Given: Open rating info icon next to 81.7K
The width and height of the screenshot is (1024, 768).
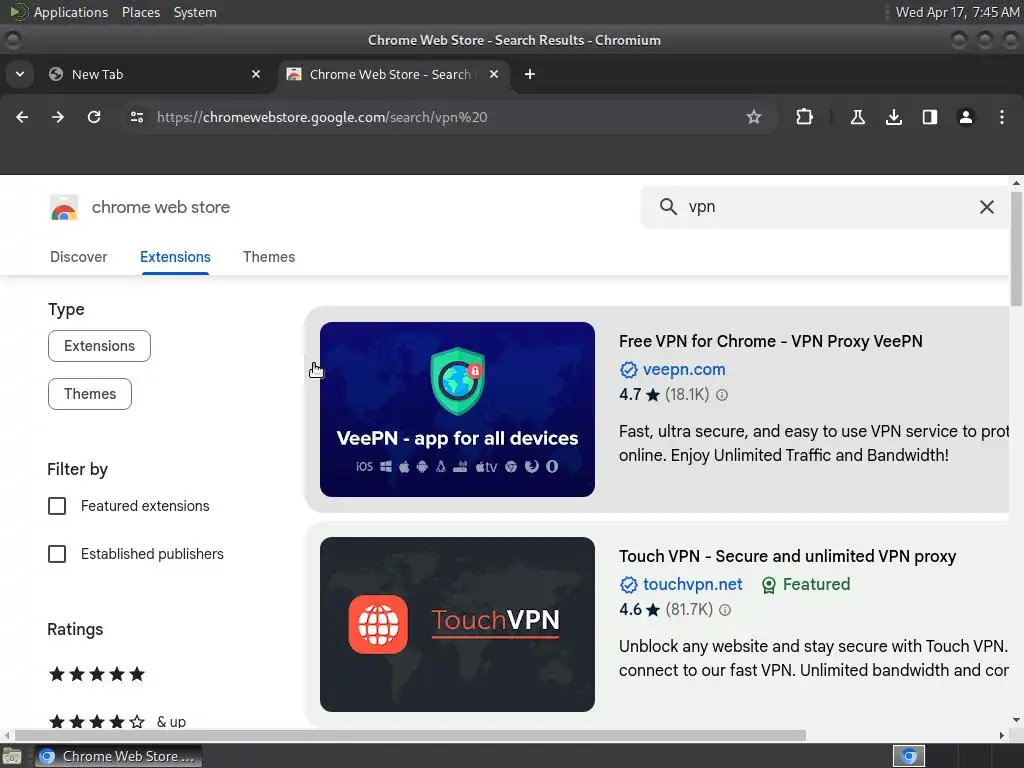Looking at the screenshot, I should pos(725,609).
